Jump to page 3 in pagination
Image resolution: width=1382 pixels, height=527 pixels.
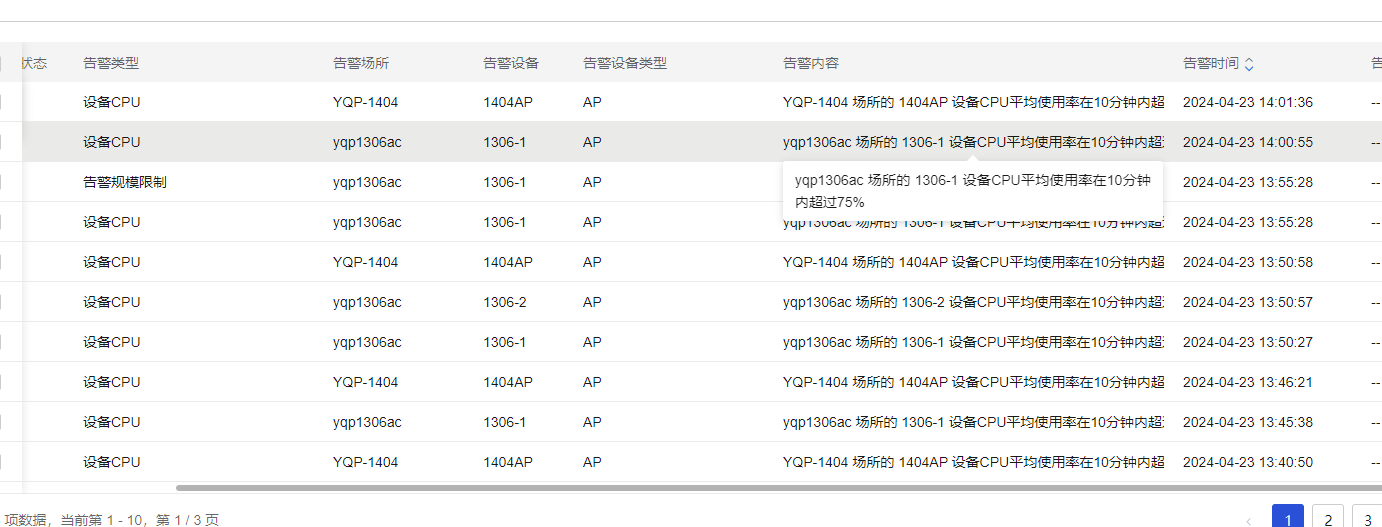1366,519
